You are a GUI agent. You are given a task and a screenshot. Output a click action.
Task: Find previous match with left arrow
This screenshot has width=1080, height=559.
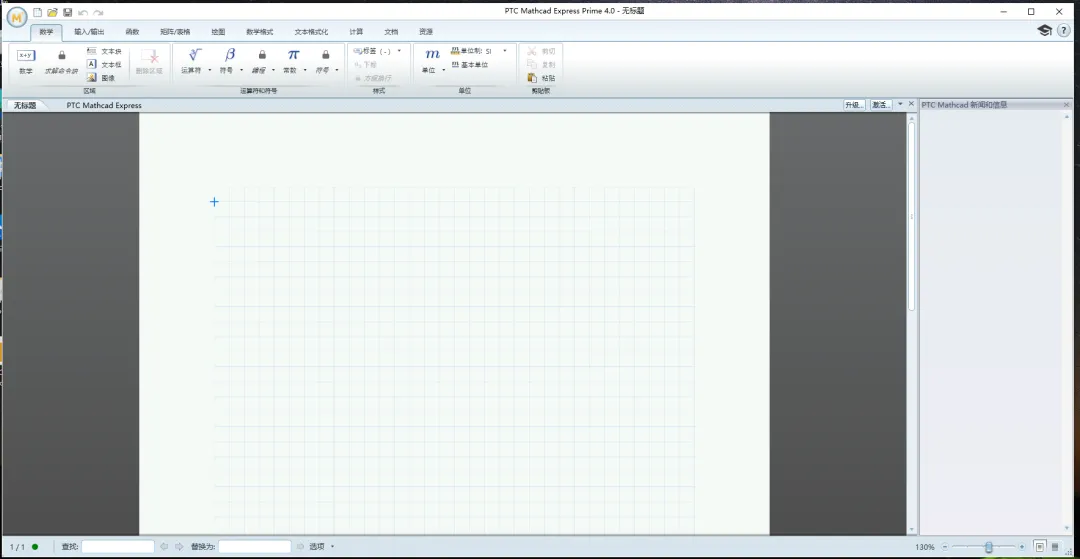[164, 547]
